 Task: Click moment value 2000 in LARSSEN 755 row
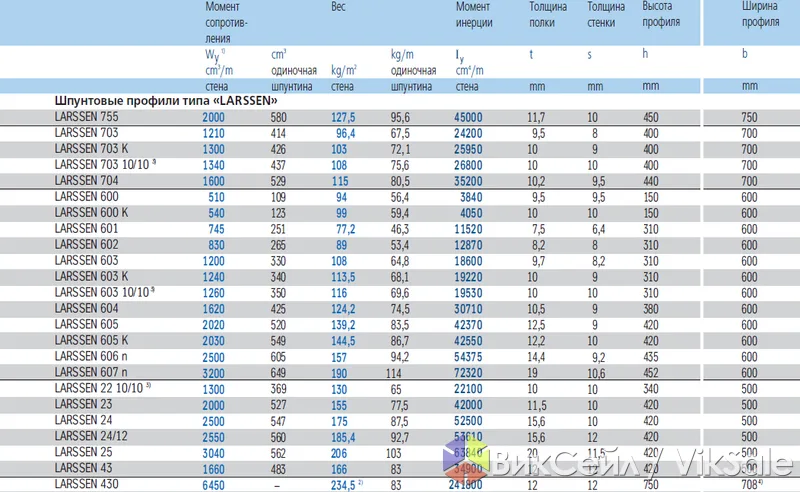213,117
